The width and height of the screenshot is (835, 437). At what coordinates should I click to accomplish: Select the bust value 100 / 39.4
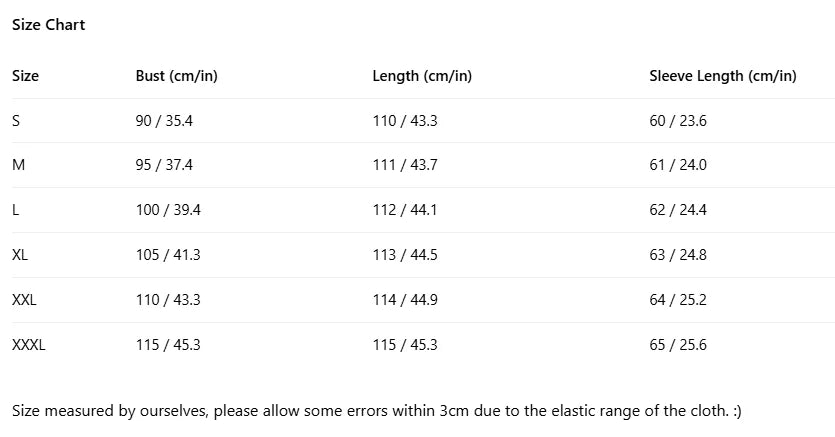[x=168, y=210]
